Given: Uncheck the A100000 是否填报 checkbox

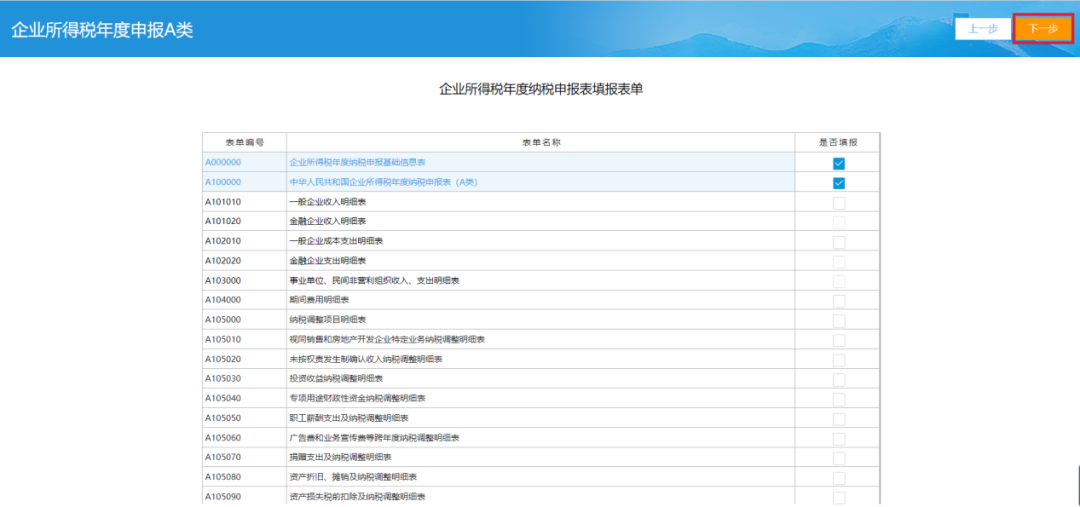Looking at the screenshot, I should tap(838, 183).
